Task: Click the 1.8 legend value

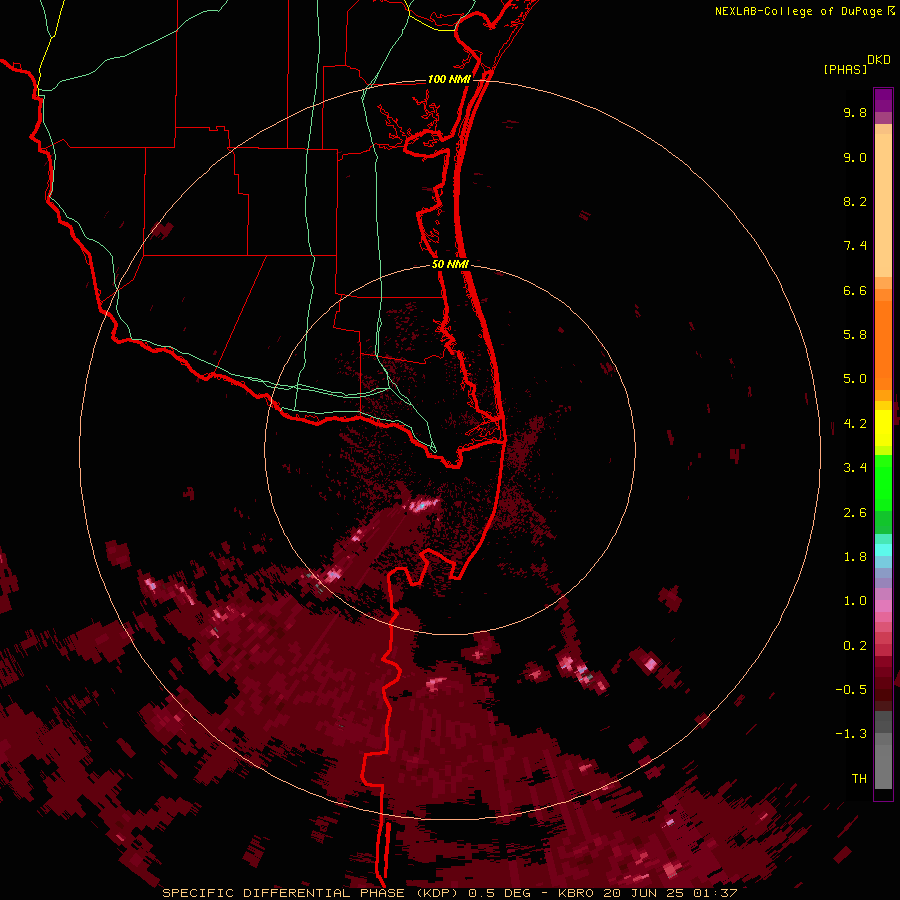Action: click(x=855, y=557)
